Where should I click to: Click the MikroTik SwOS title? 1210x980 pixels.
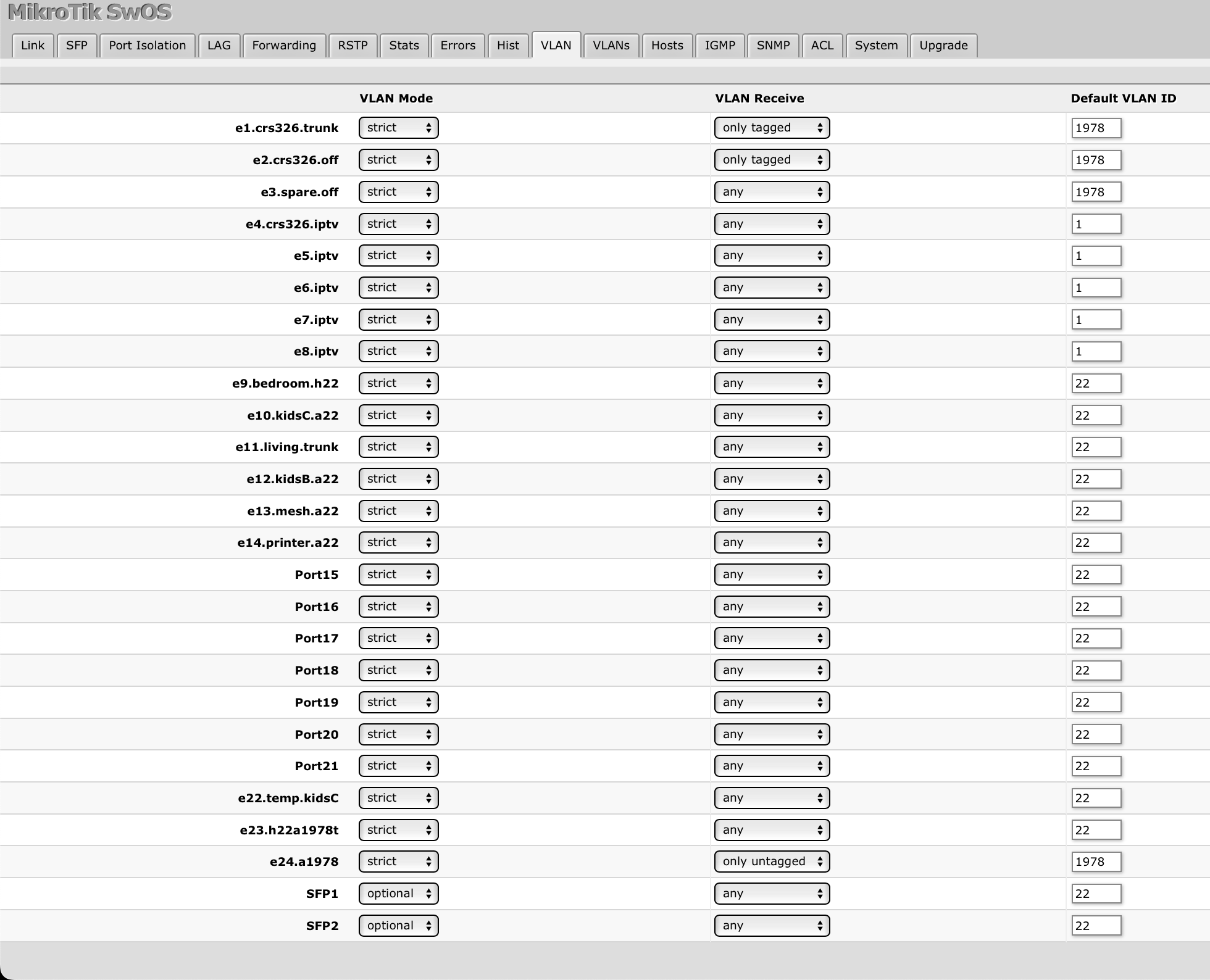coord(90,12)
